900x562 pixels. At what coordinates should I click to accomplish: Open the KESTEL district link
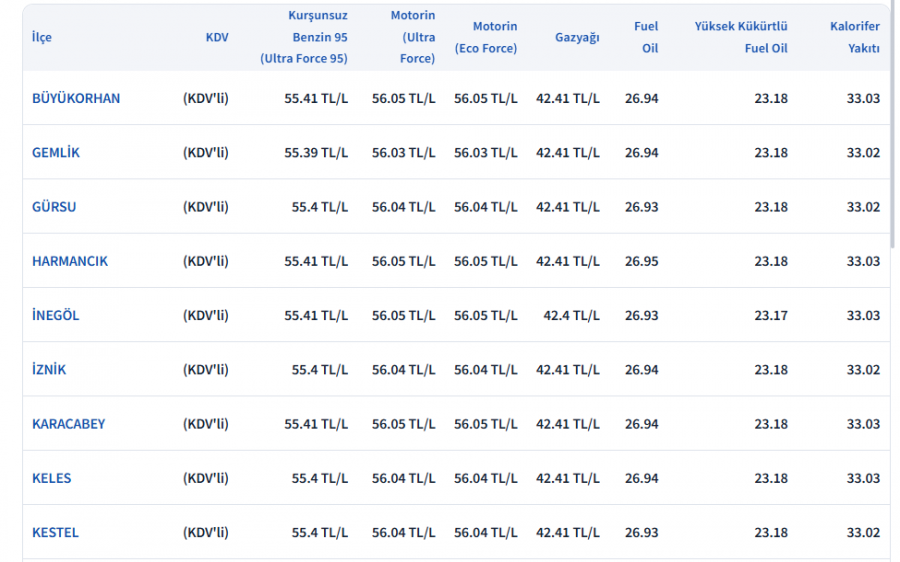[55, 532]
